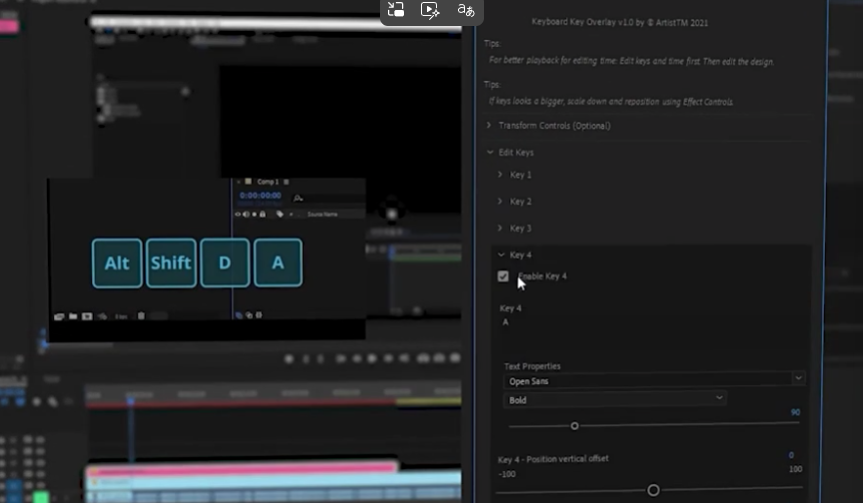Click the font size slider handle
This screenshot has width=863, height=503.
[x=575, y=426]
